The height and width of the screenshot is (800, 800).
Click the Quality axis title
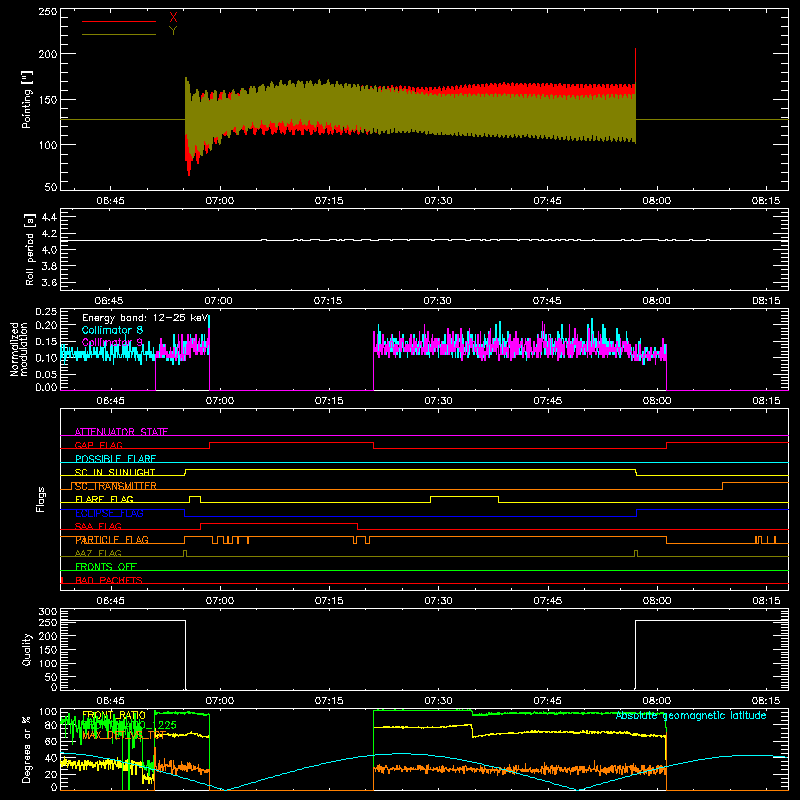pyautogui.click(x=26, y=649)
